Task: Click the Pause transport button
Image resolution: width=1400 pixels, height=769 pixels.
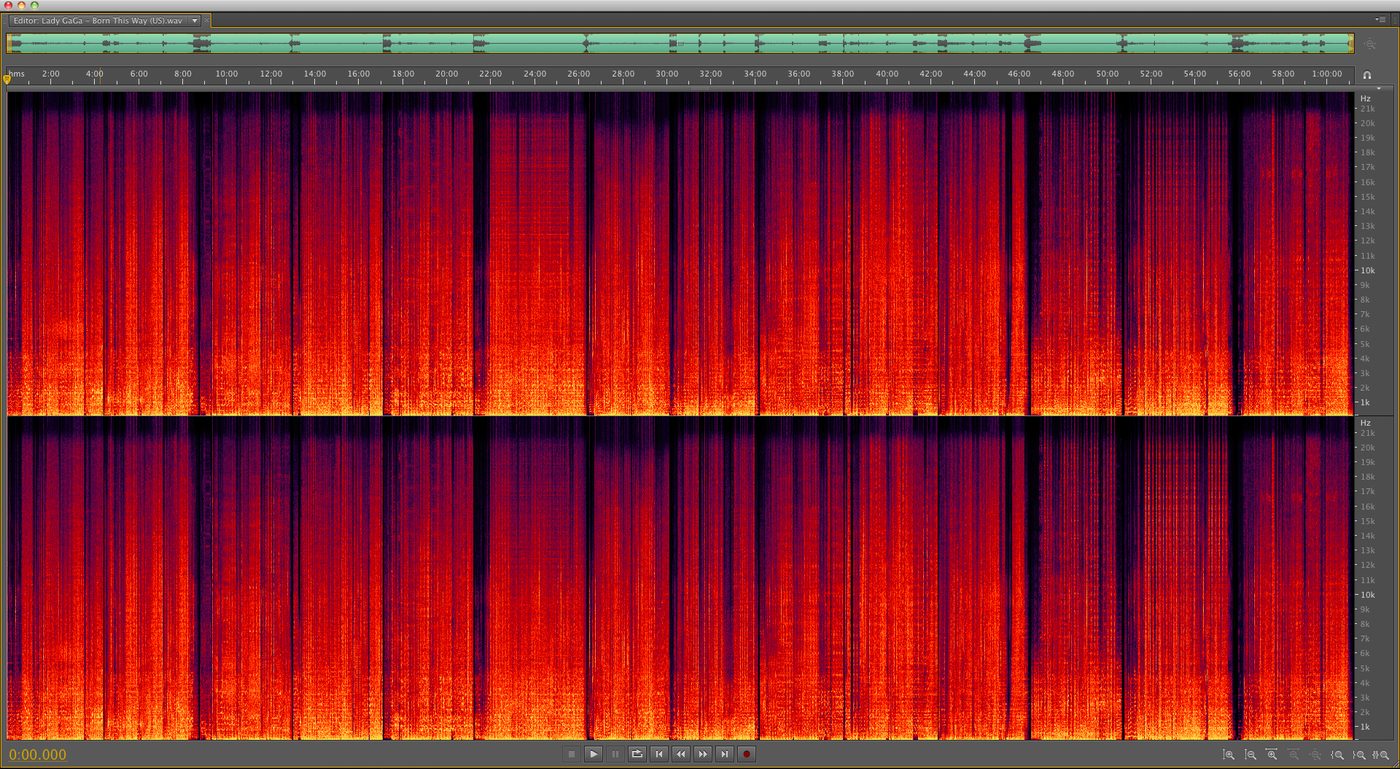Action: point(615,754)
